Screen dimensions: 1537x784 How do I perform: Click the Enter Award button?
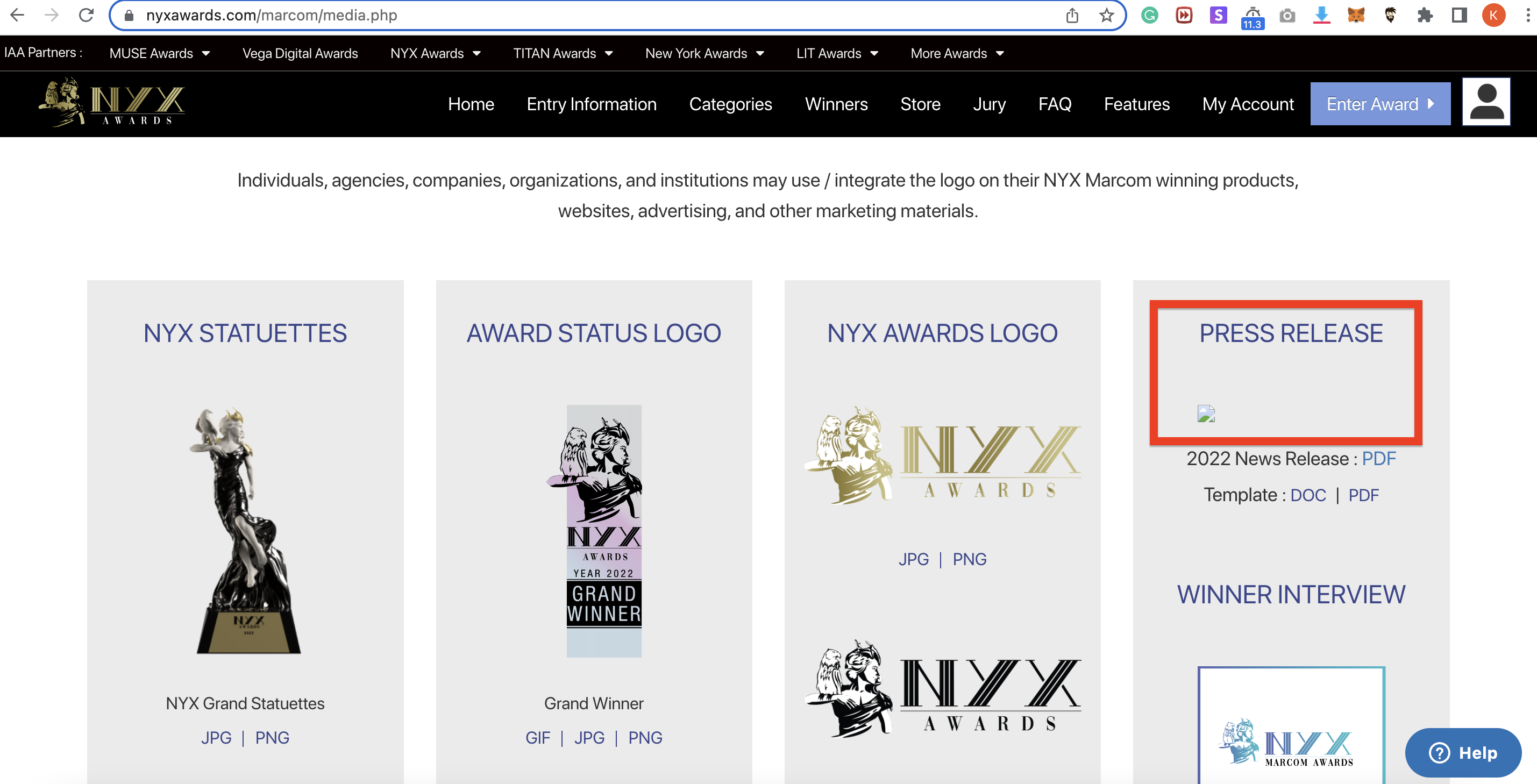tap(1380, 104)
